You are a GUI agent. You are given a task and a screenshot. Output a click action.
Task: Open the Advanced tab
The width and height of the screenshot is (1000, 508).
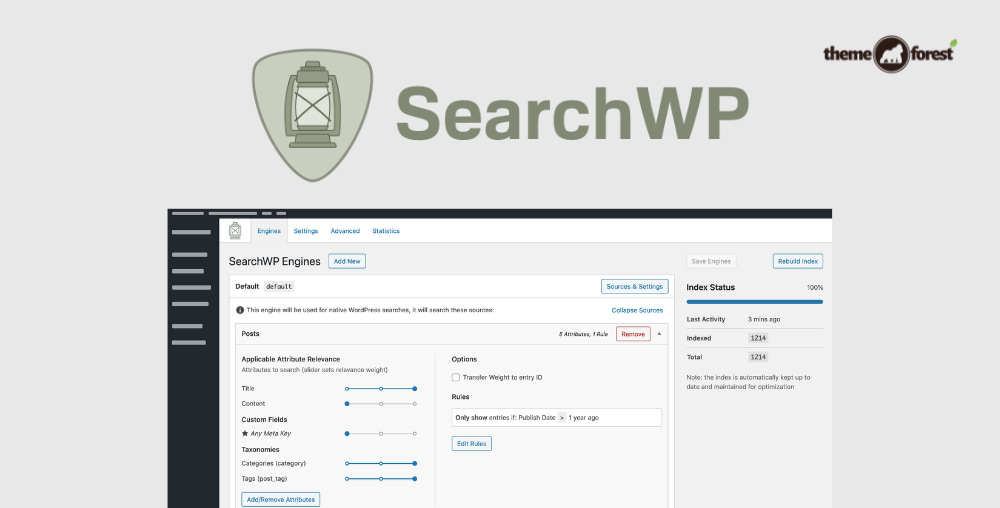pyautogui.click(x=345, y=231)
